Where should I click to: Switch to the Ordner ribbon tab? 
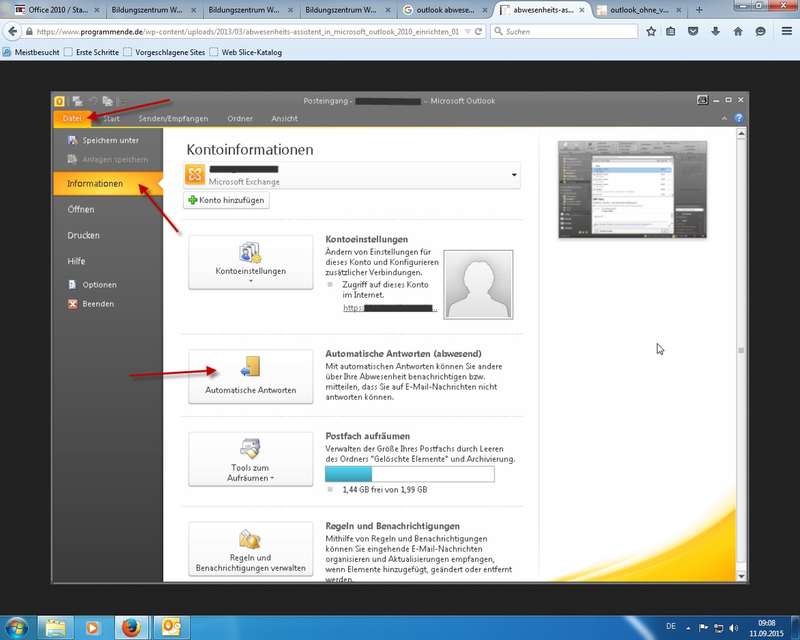click(x=240, y=118)
